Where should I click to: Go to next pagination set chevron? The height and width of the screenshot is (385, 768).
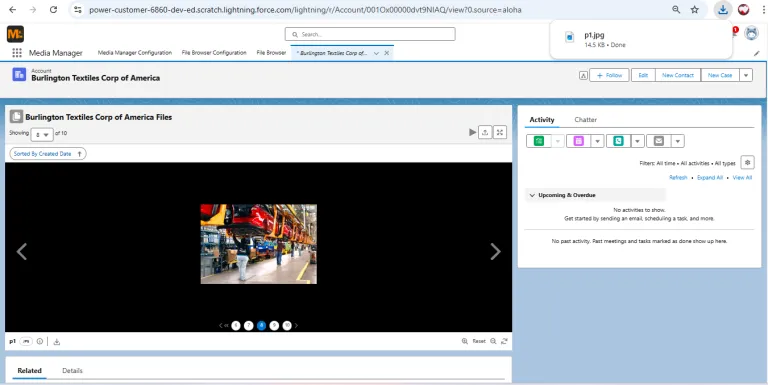pos(296,325)
